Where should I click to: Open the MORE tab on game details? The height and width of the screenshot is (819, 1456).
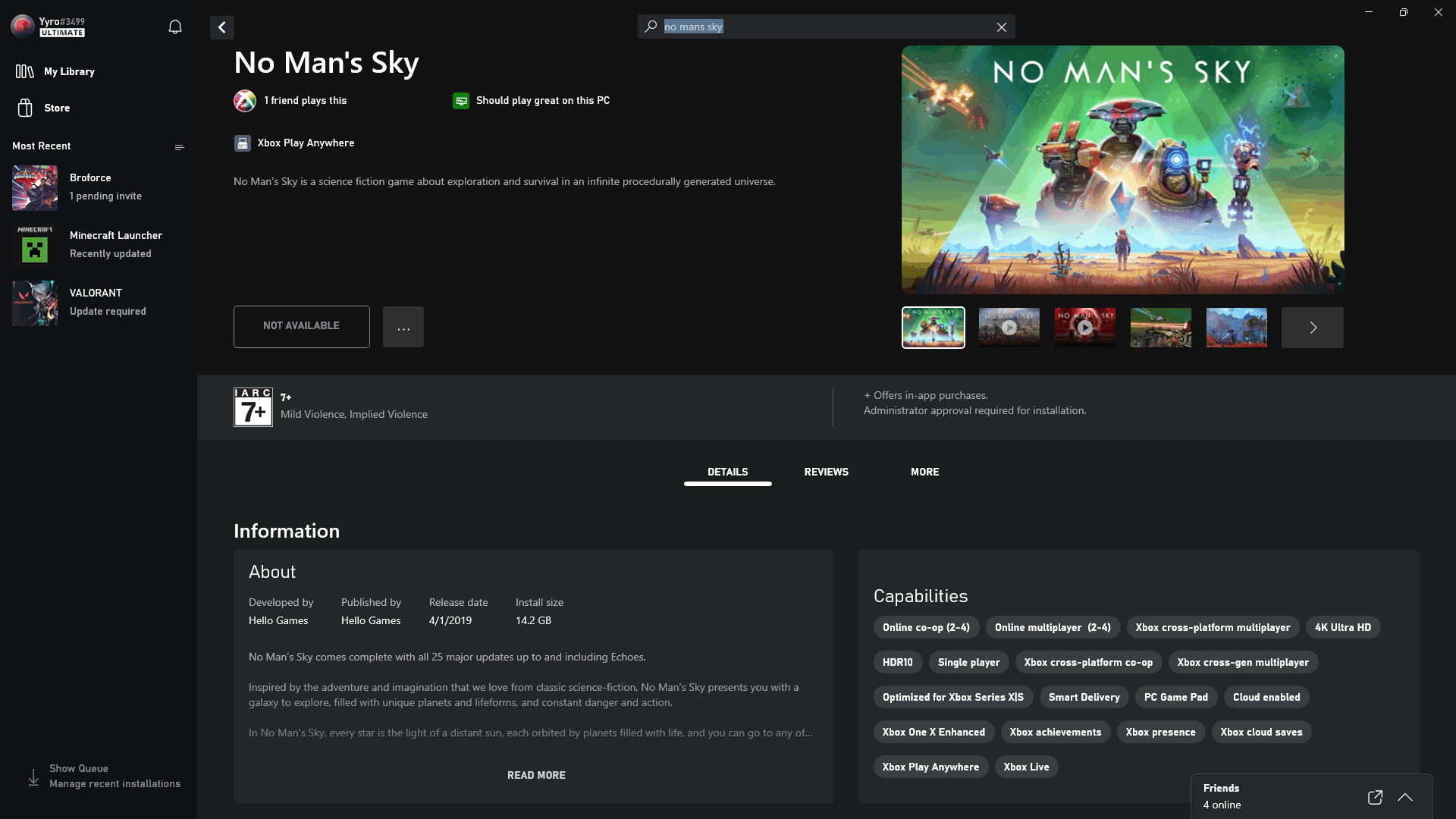coord(925,471)
